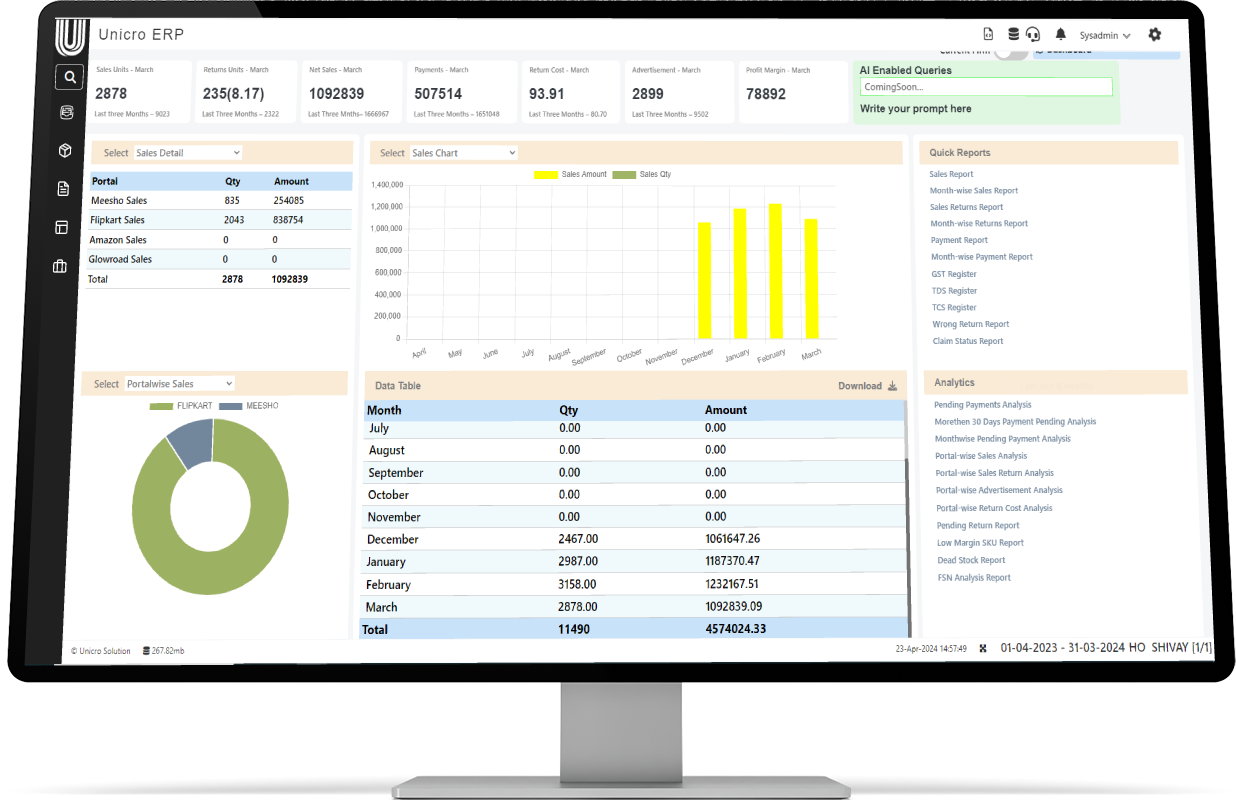Open settings with the gear icon
1236x800 pixels.
point(1155,34)
